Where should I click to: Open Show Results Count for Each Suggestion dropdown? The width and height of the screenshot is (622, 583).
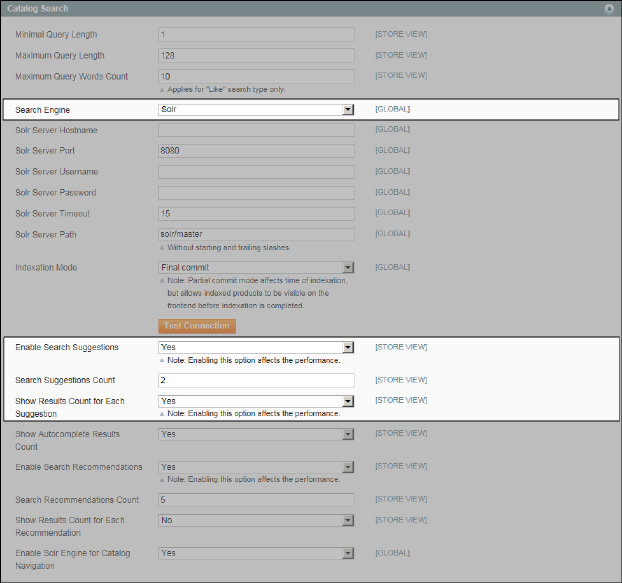256,401
